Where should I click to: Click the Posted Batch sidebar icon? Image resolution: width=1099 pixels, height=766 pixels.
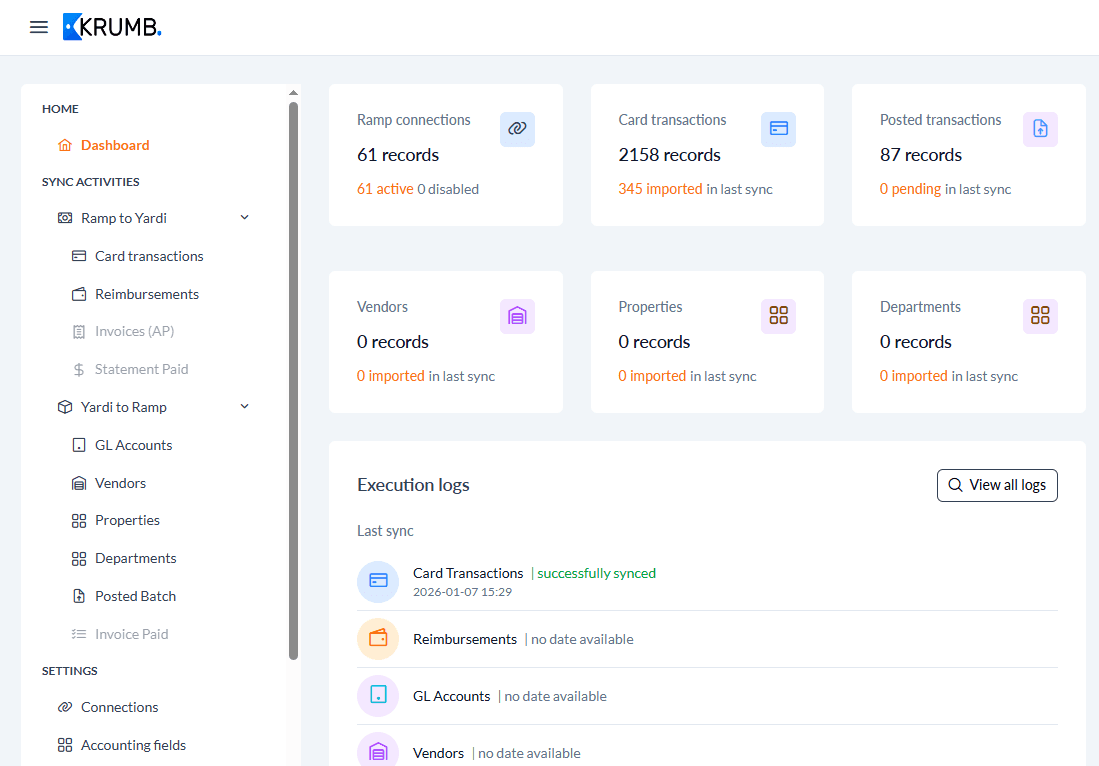tap(77, 595)
